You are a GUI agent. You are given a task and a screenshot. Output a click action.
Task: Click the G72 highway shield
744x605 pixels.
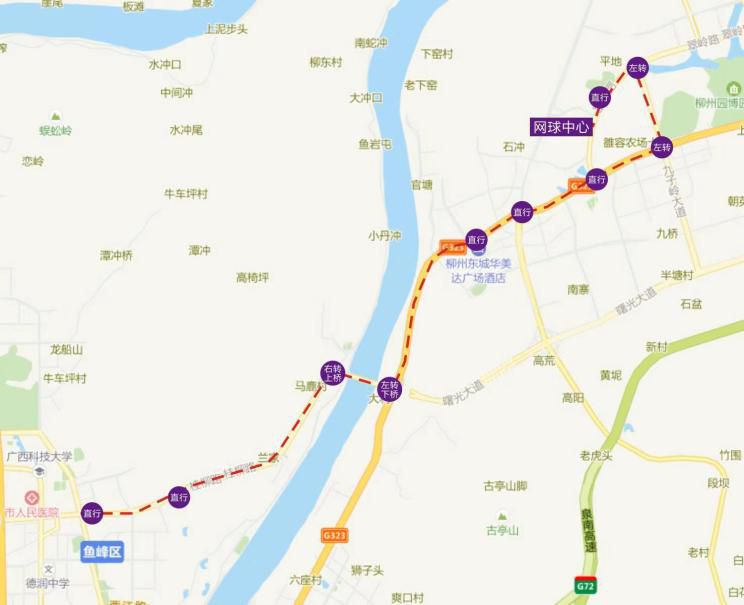tap(585, 586)
